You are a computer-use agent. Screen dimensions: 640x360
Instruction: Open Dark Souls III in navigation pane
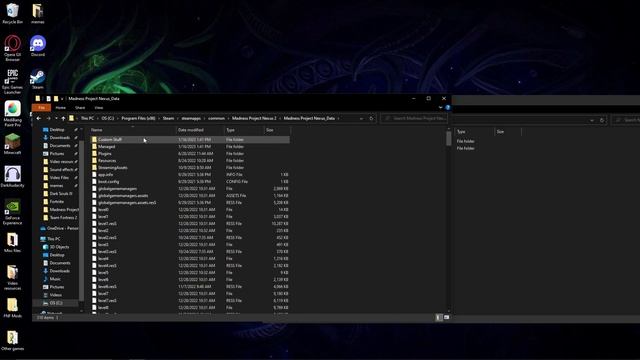click(58, 193)
